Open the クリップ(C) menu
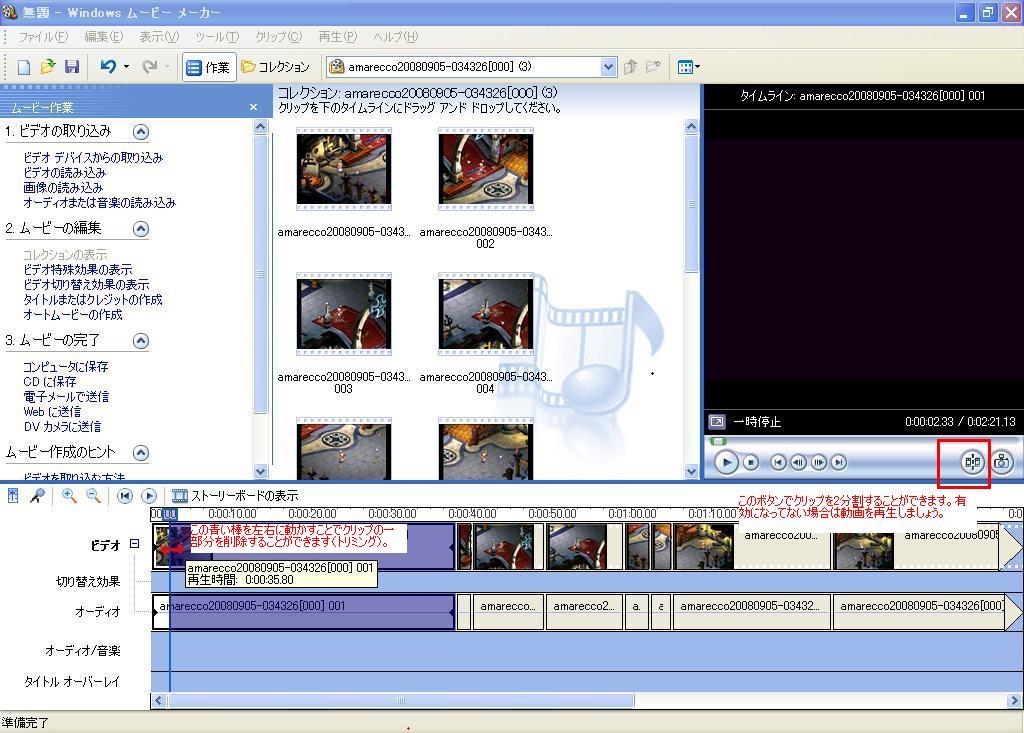 [278, 37]
